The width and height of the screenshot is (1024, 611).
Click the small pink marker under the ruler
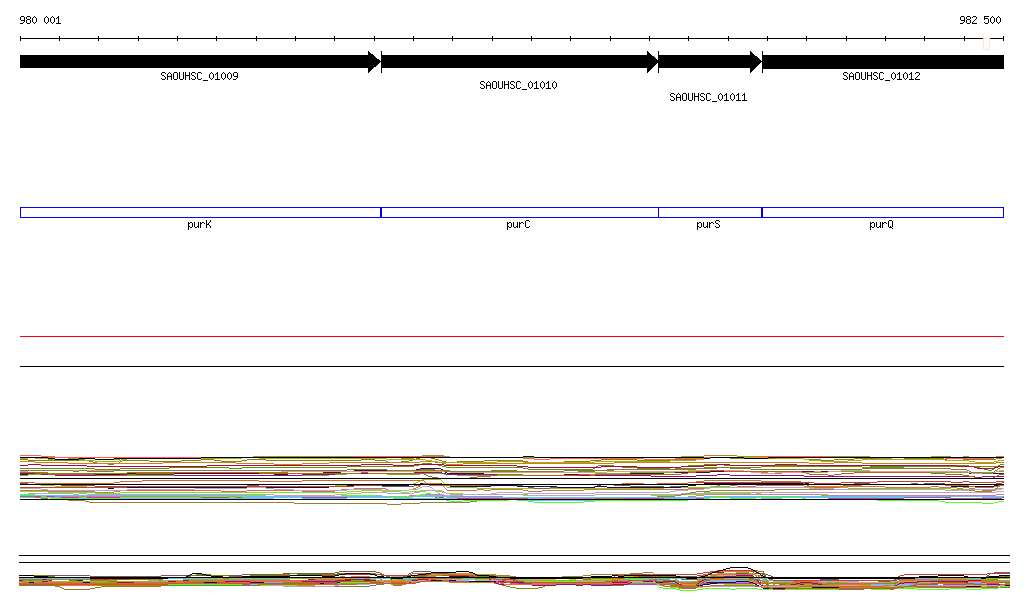pyautogui.click(x=986, y=44)
